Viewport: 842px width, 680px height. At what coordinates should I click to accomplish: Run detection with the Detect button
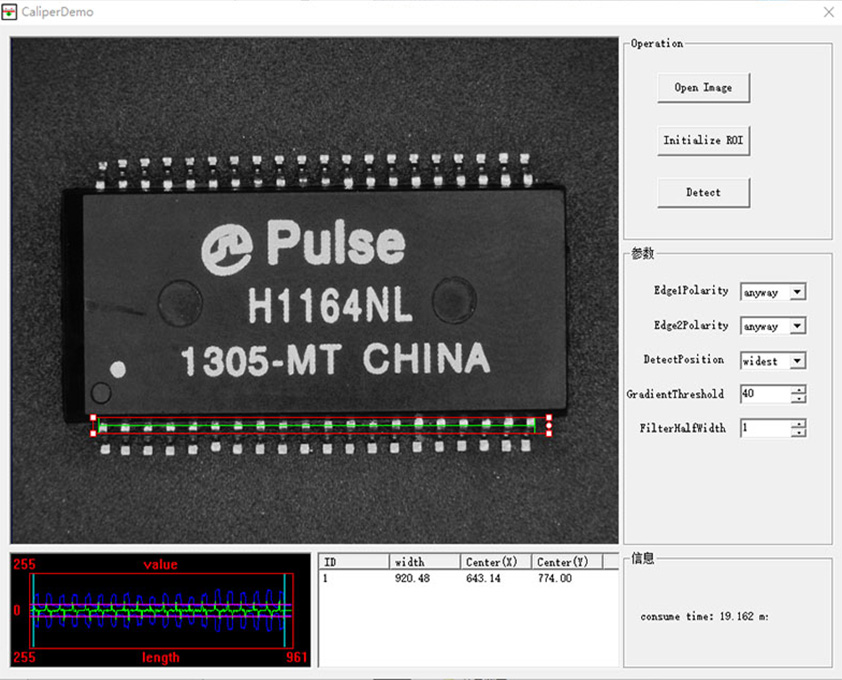click(x=703, y=192)
